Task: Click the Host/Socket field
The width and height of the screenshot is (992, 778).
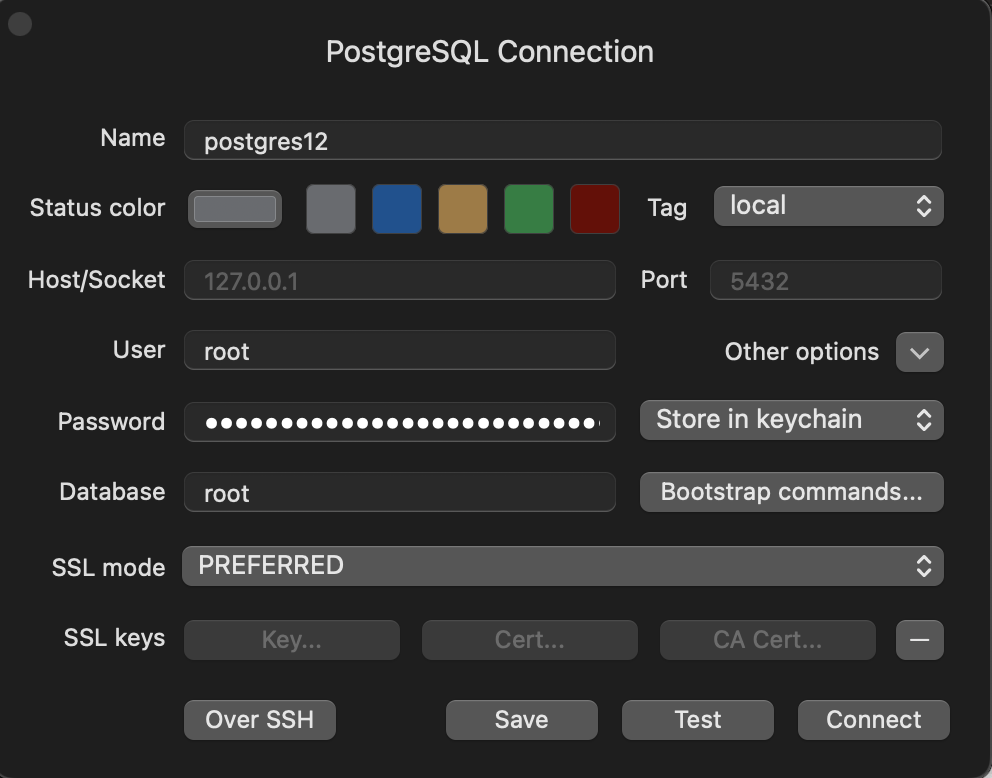Action: [400, 280]
